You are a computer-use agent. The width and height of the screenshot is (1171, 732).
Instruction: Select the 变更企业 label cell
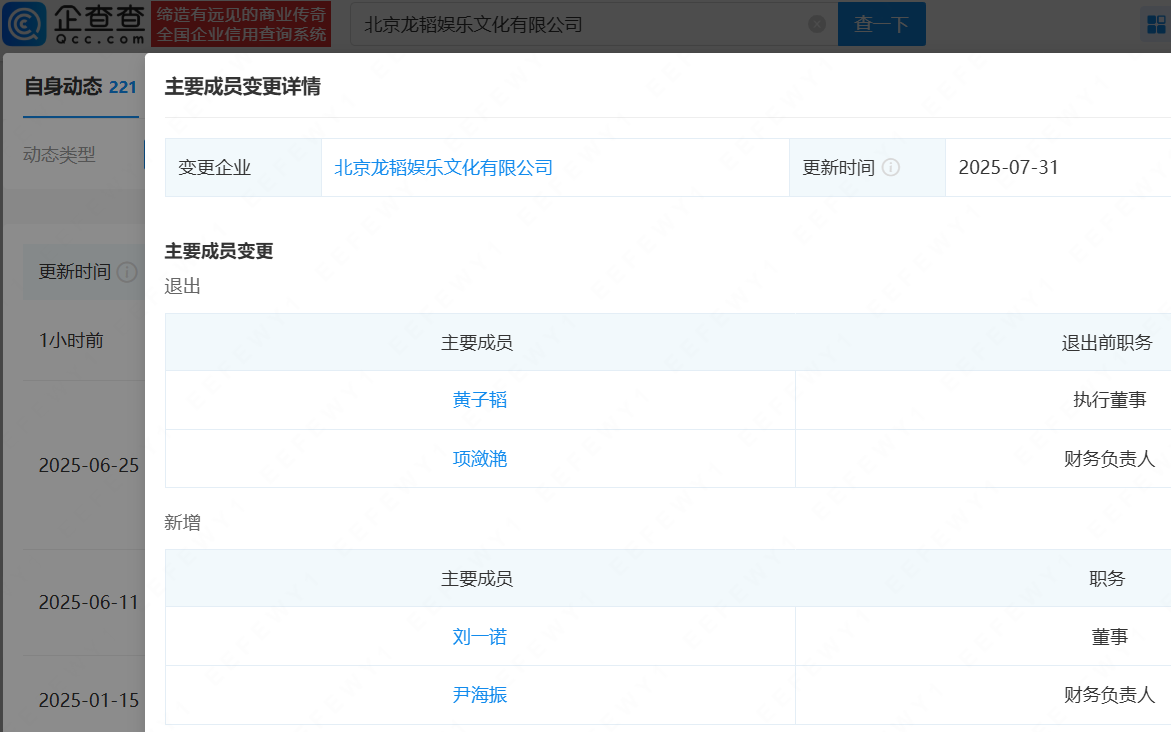pyautogui.click(x=243, y=167)
